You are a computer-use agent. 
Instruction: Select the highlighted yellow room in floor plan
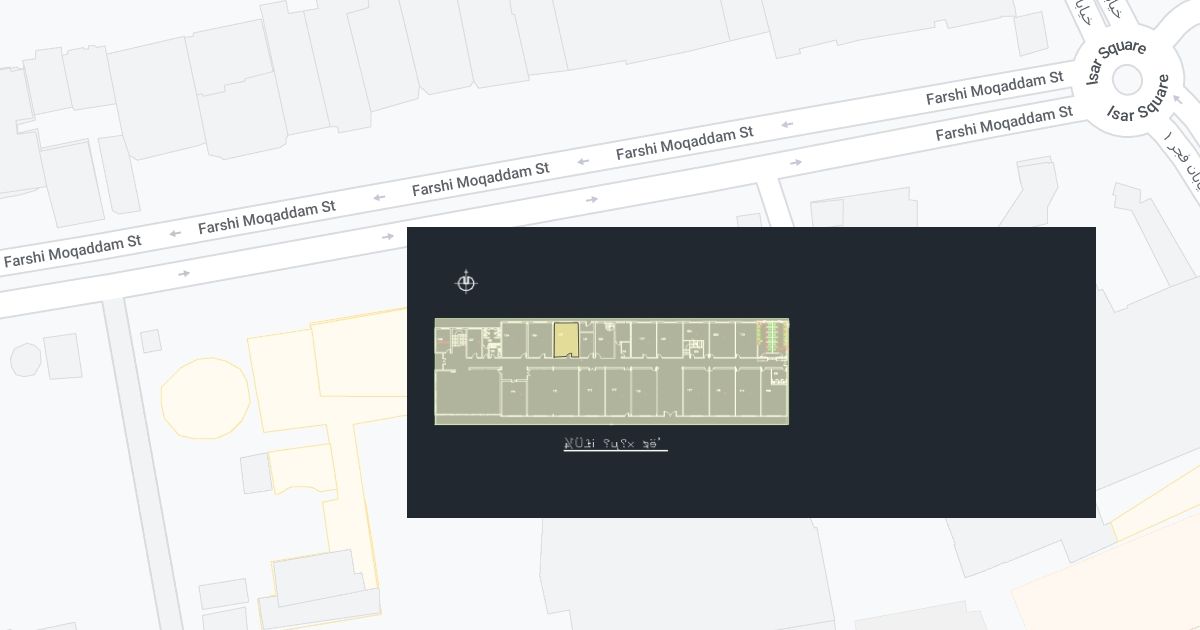pyautogui.click(x=566, y=340)
